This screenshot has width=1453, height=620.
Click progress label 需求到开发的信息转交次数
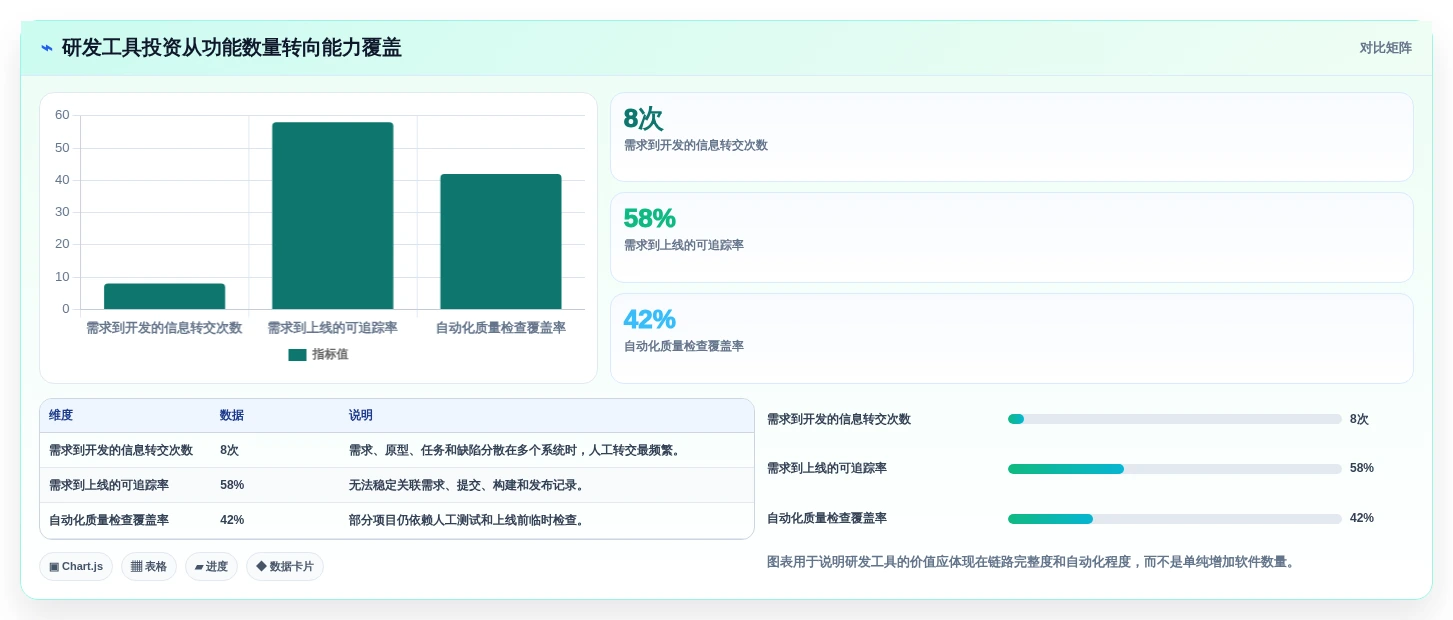(839, 419)
